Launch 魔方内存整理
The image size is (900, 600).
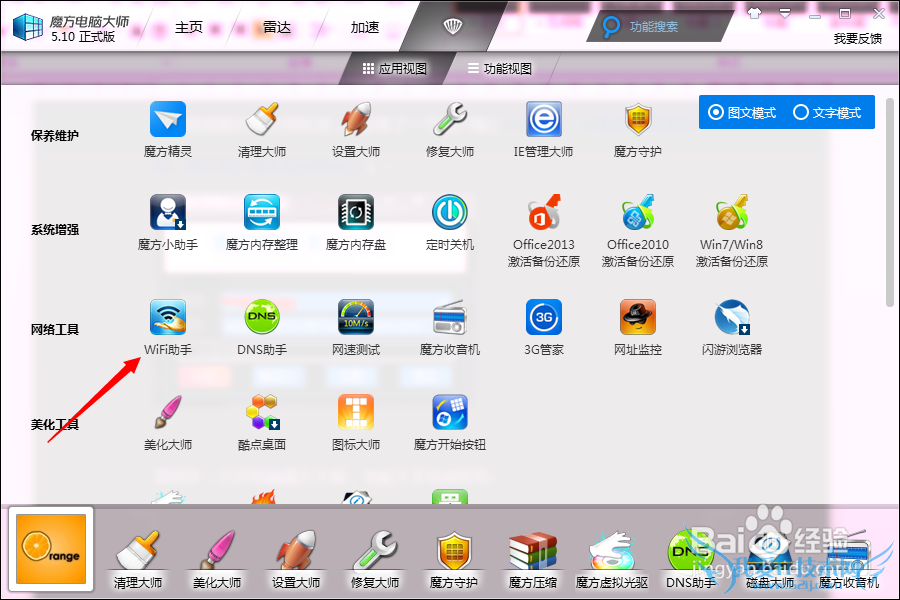click(262, 212)
